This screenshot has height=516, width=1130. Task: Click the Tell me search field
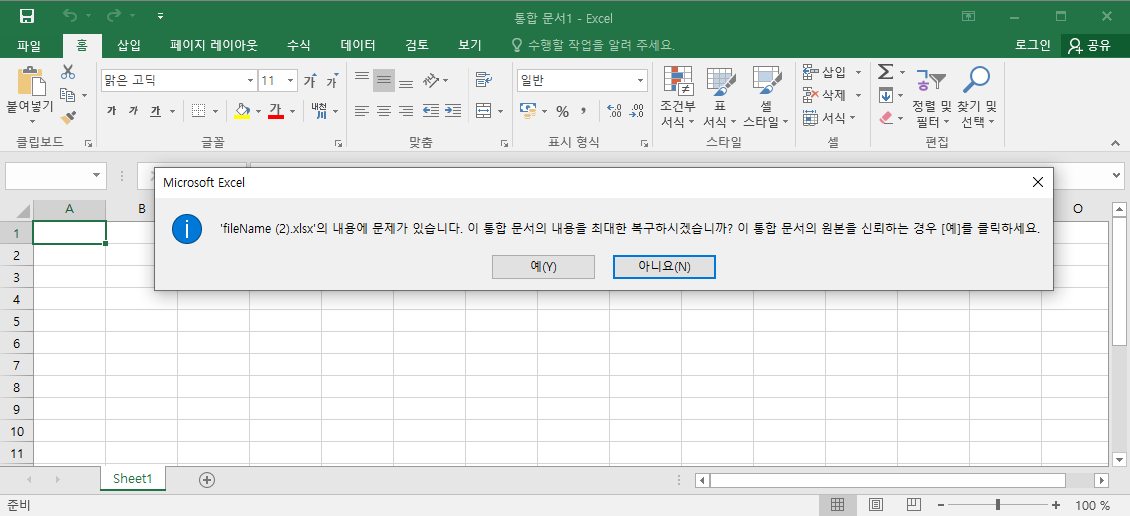592,45
